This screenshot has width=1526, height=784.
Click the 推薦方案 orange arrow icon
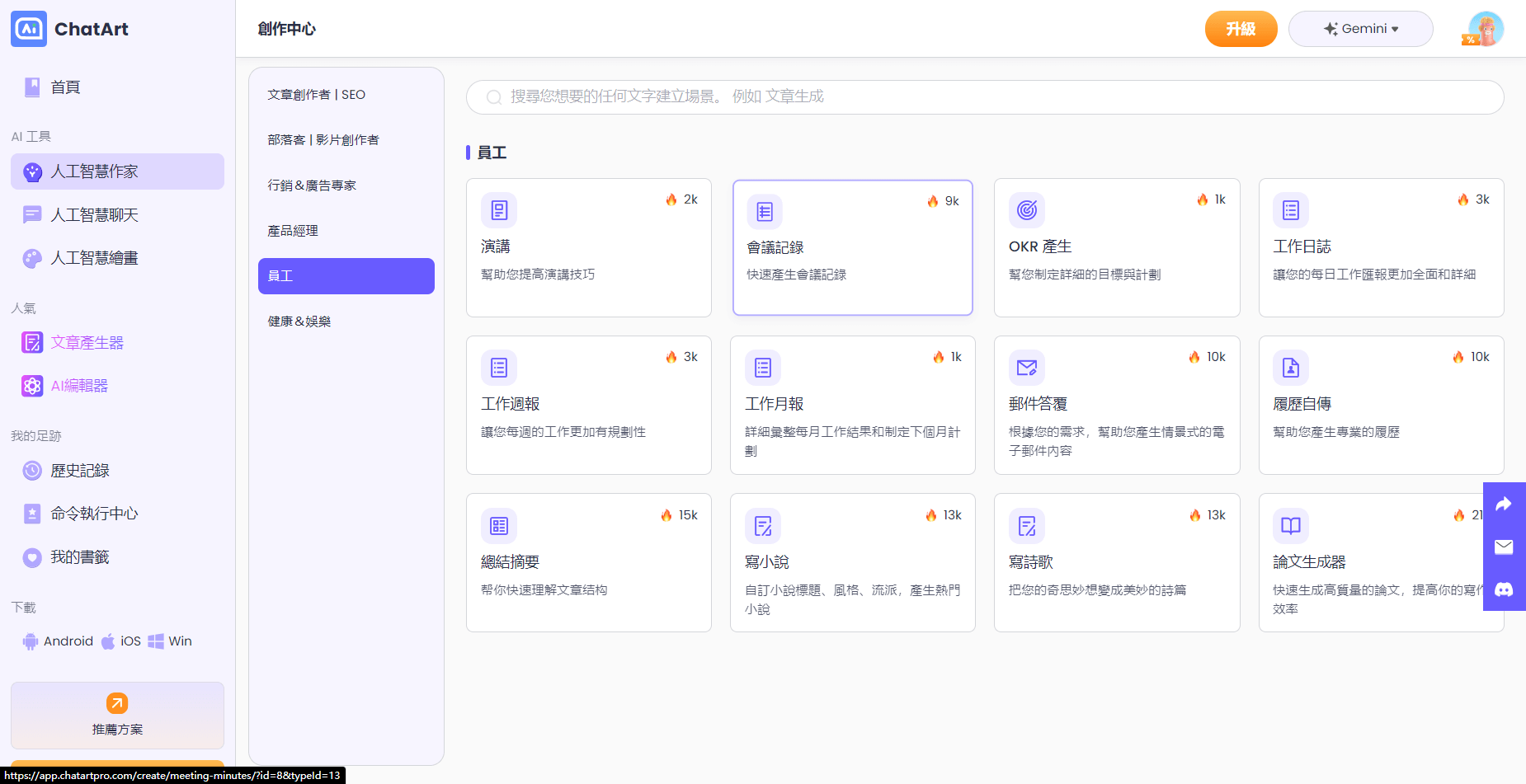click(x=117, y=703)
